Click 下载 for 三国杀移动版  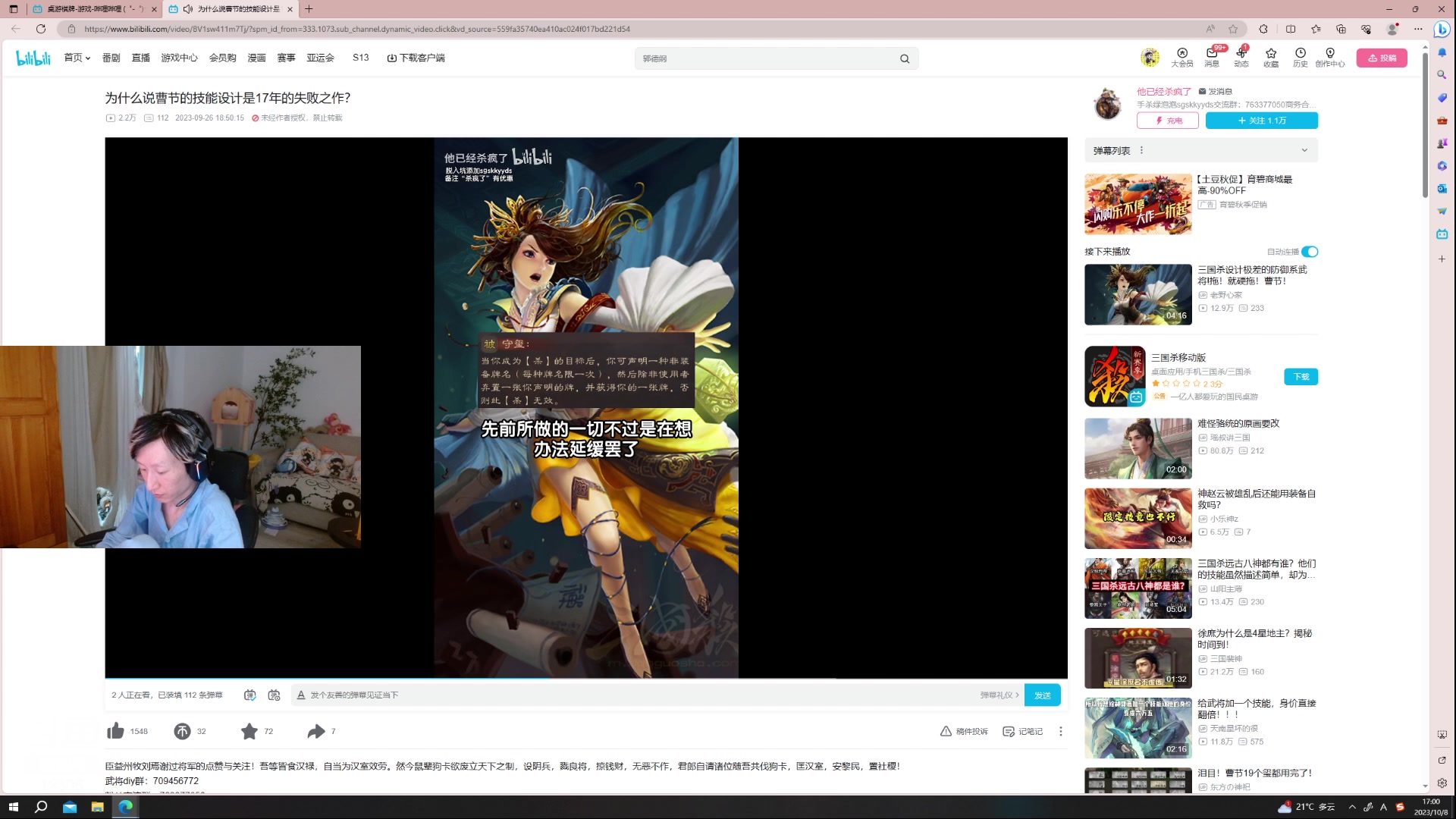(1301, 377)
